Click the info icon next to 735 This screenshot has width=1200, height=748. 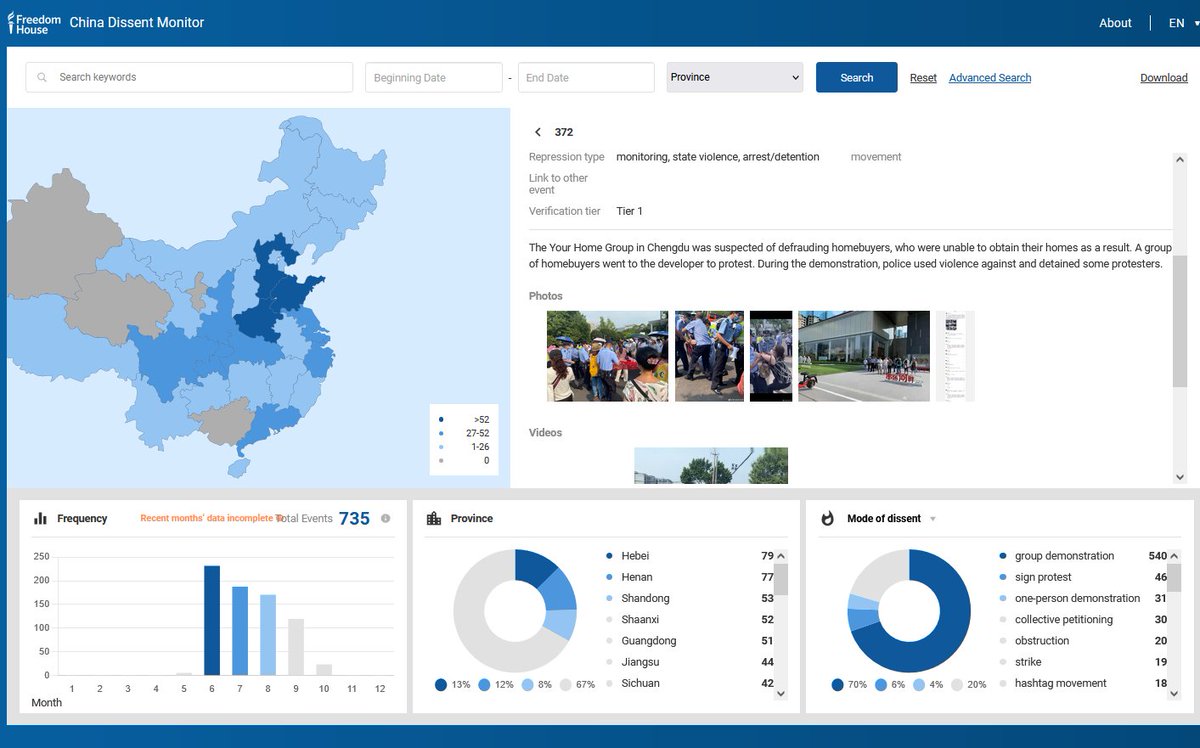[x=386, y=519]
